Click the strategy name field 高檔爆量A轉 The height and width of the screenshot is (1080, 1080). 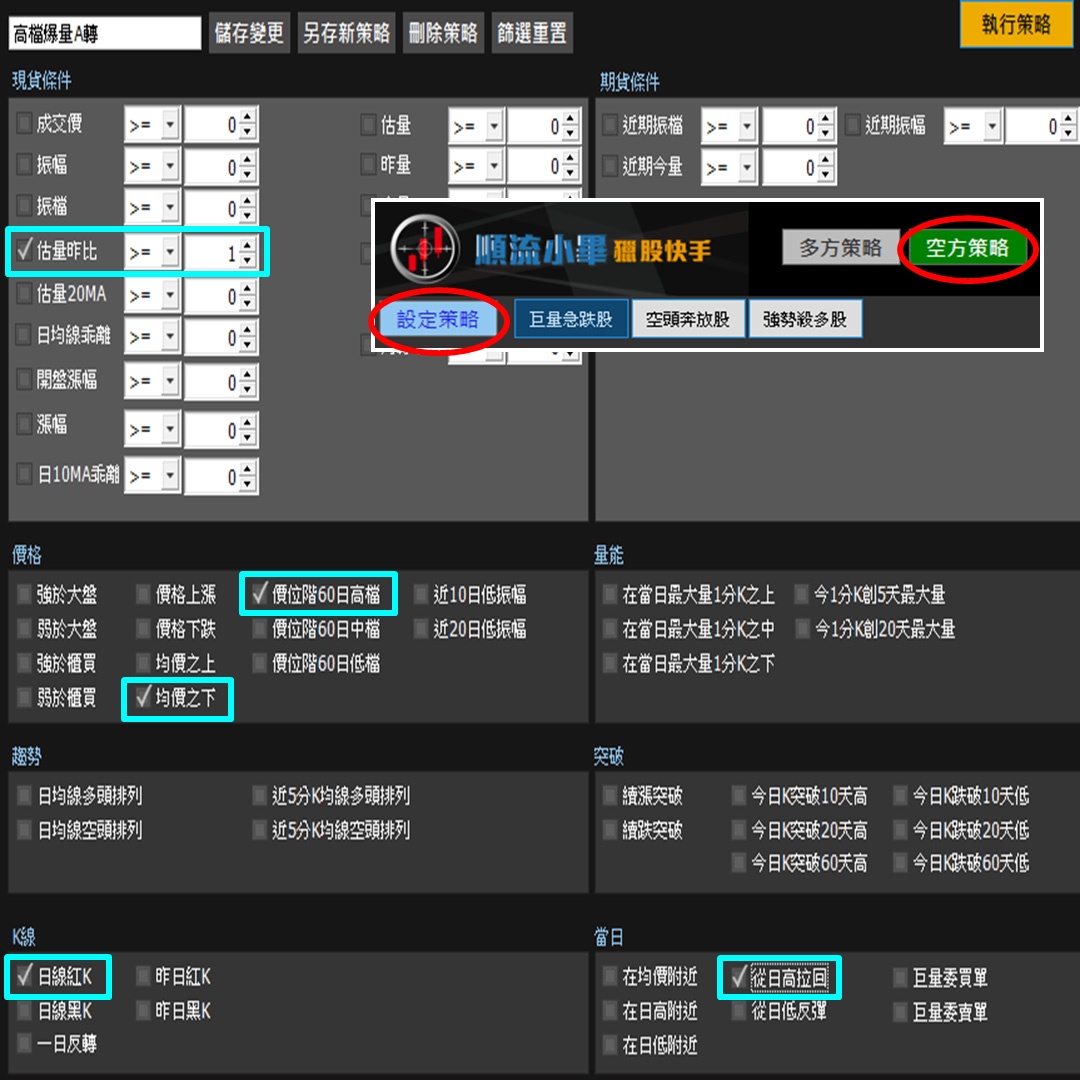point(105,33)
